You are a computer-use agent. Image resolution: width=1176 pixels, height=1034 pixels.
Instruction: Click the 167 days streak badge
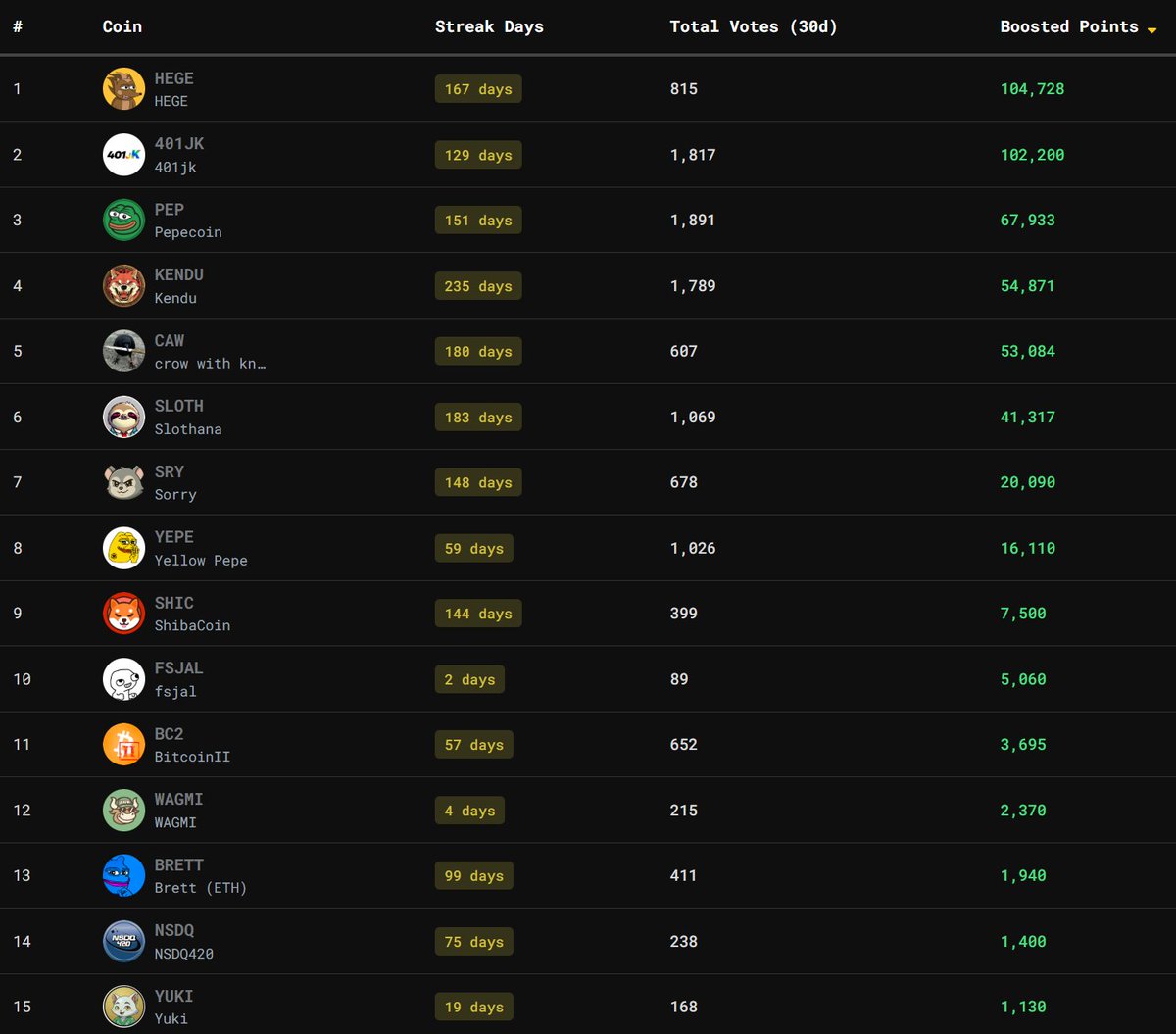click(x=478, y=89)
